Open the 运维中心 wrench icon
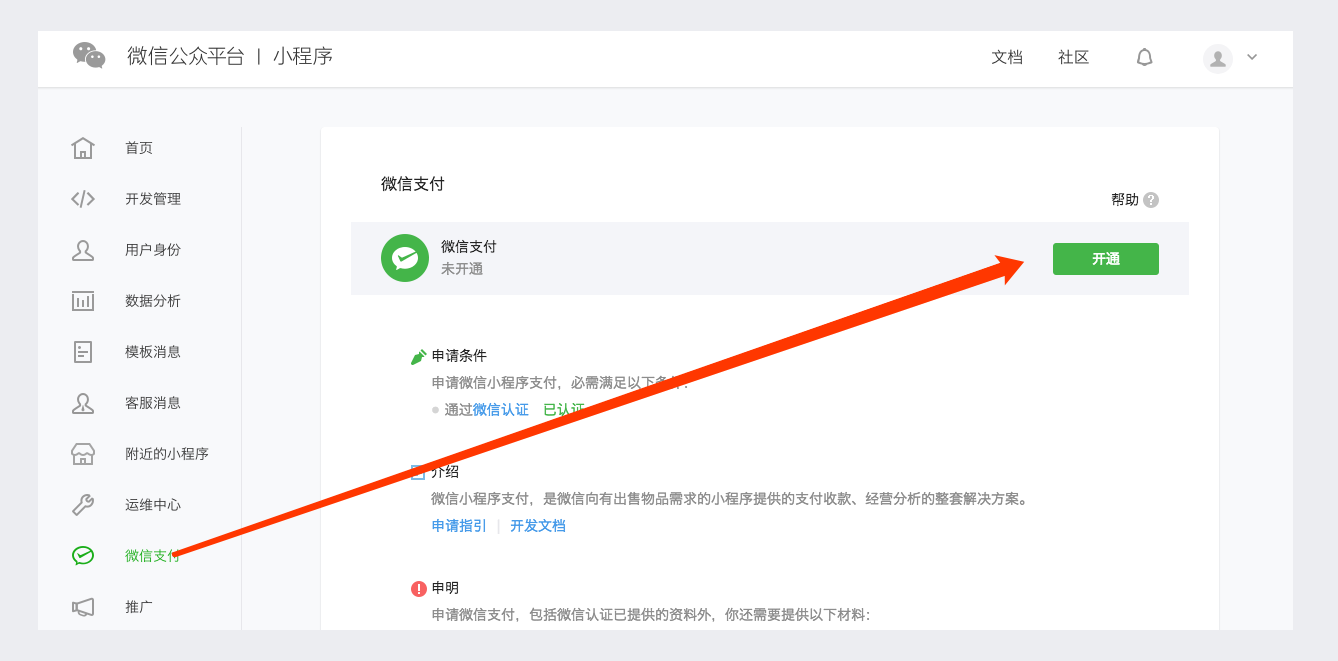1338x661 pixels. pyautogui.click(x=83, y=505)
